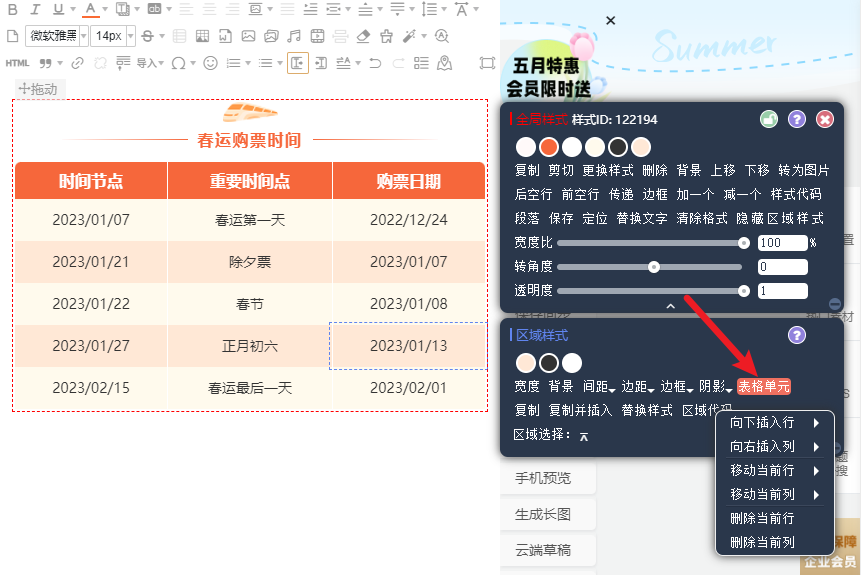The height and width of the screenshot is (575, 861).
Task: Toggle underline formatting
Action: (58, 9)
